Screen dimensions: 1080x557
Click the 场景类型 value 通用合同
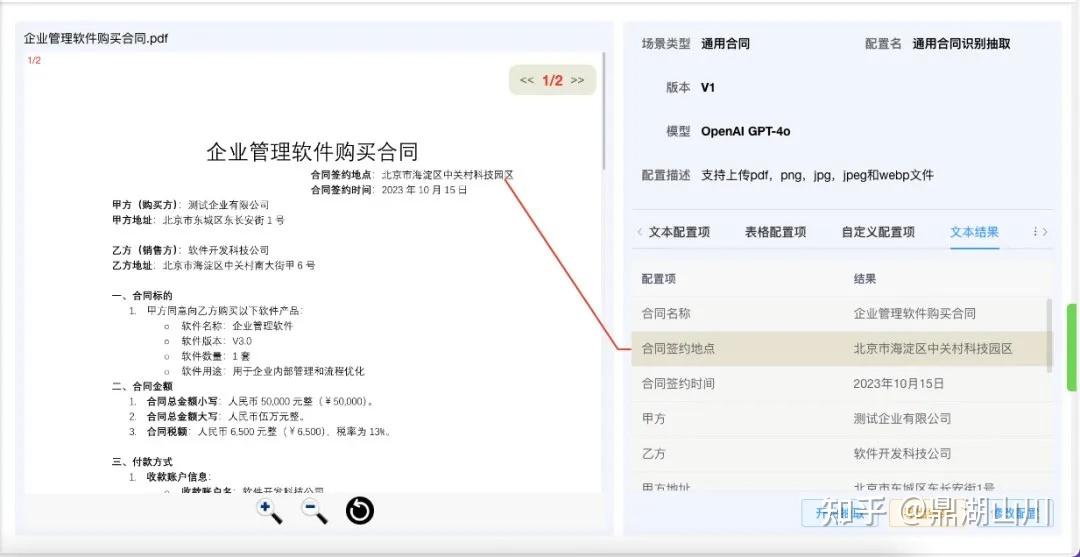725,44
